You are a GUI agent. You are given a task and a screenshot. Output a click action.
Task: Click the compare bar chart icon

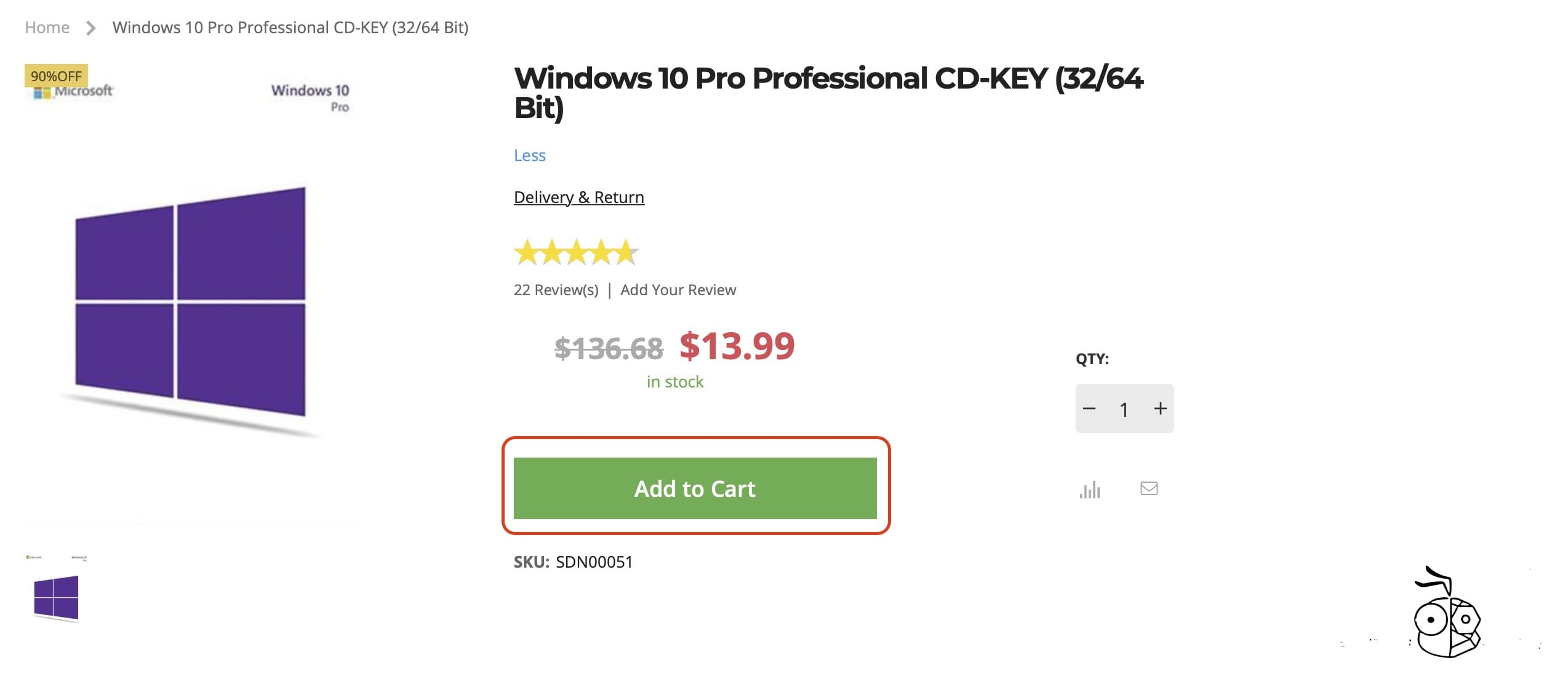tap(1089, 489)
